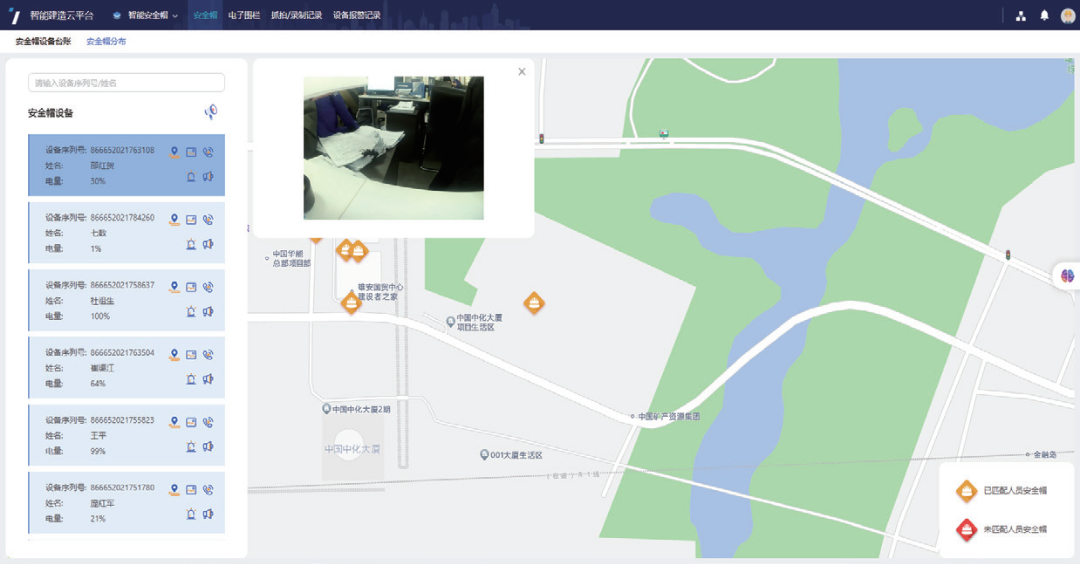Call the helmet with serial 866652021784260
The image size is (1080, 564).
[208, 220]
